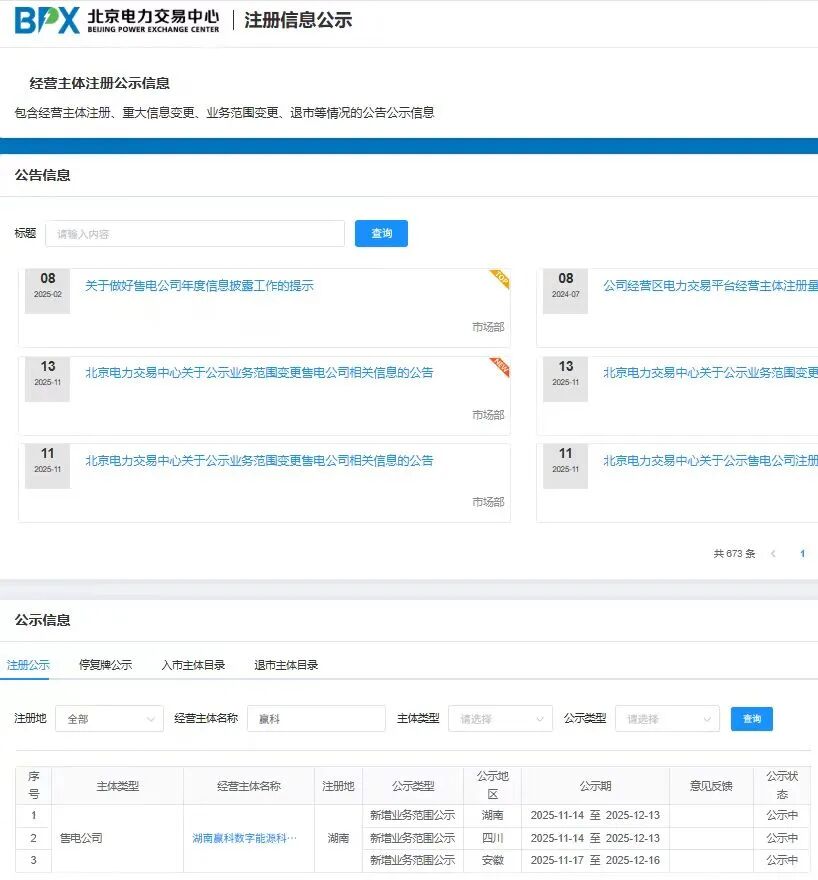Click the NEW badge on the announcement card

pos(500,366)
